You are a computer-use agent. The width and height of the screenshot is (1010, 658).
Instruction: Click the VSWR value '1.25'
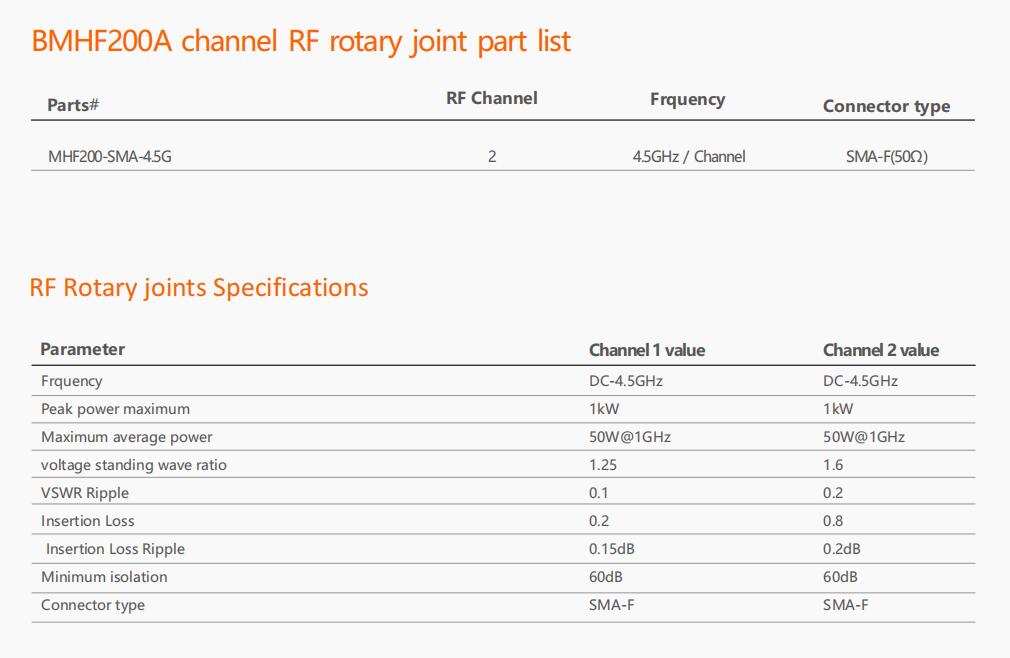603,465
